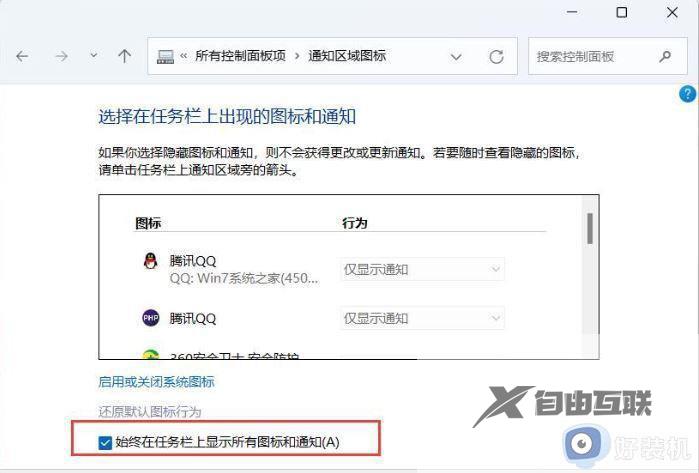Click the icon list vertical scrollbar thumb
The image size is (699, 473).
590,229
